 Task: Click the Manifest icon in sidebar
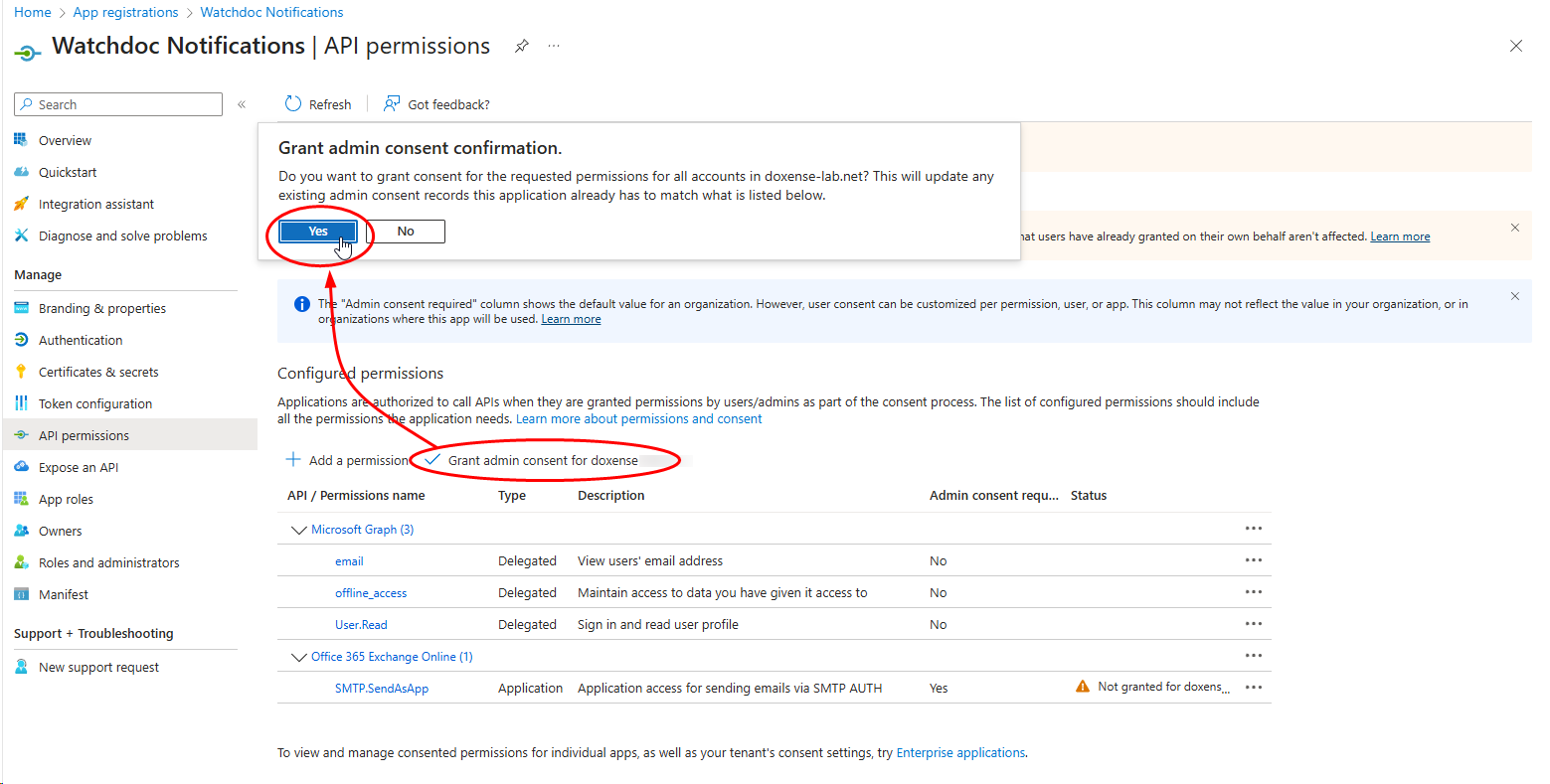(21, 594)
